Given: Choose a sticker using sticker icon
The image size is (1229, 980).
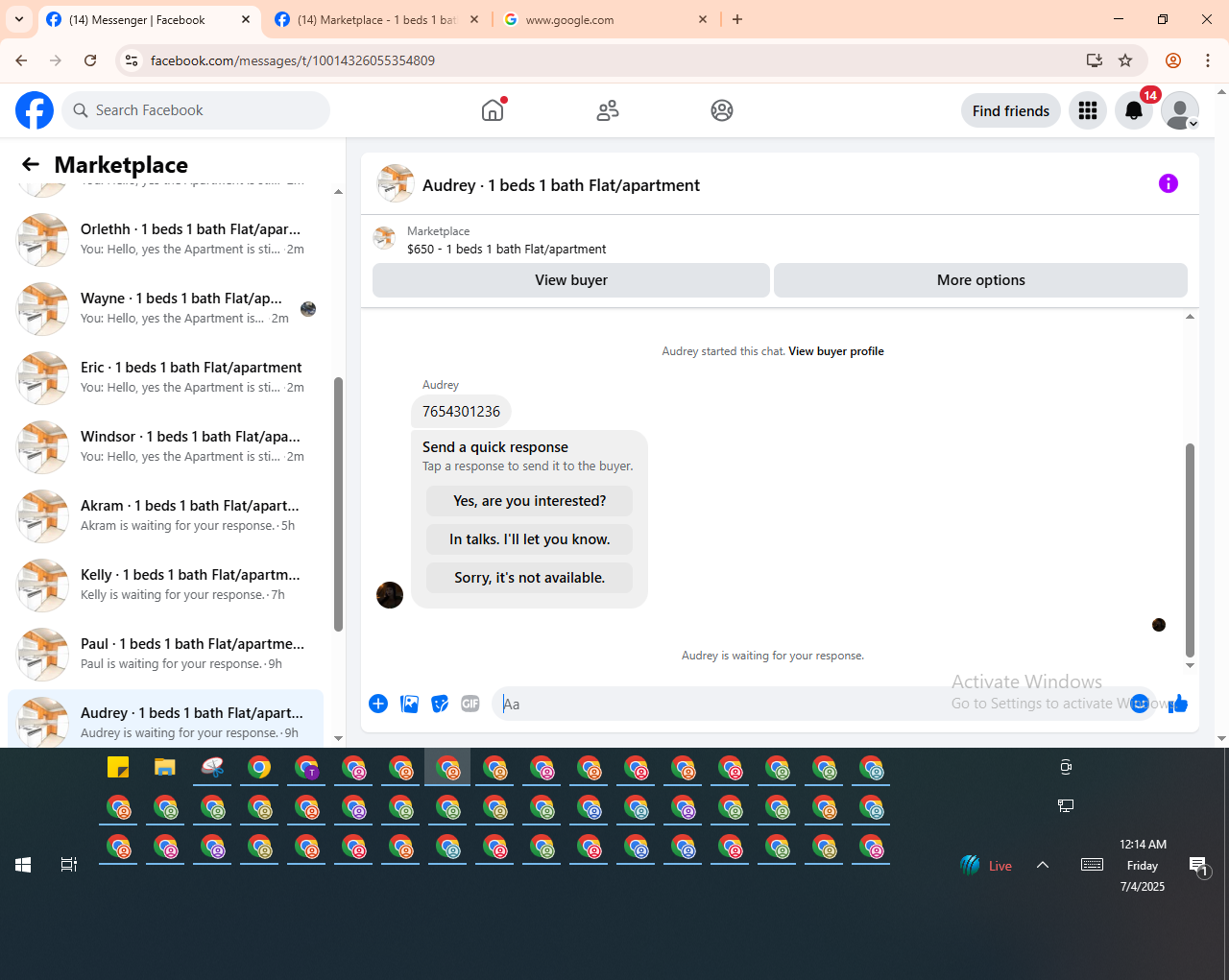Looking at the screenshot, I should 440,704.
